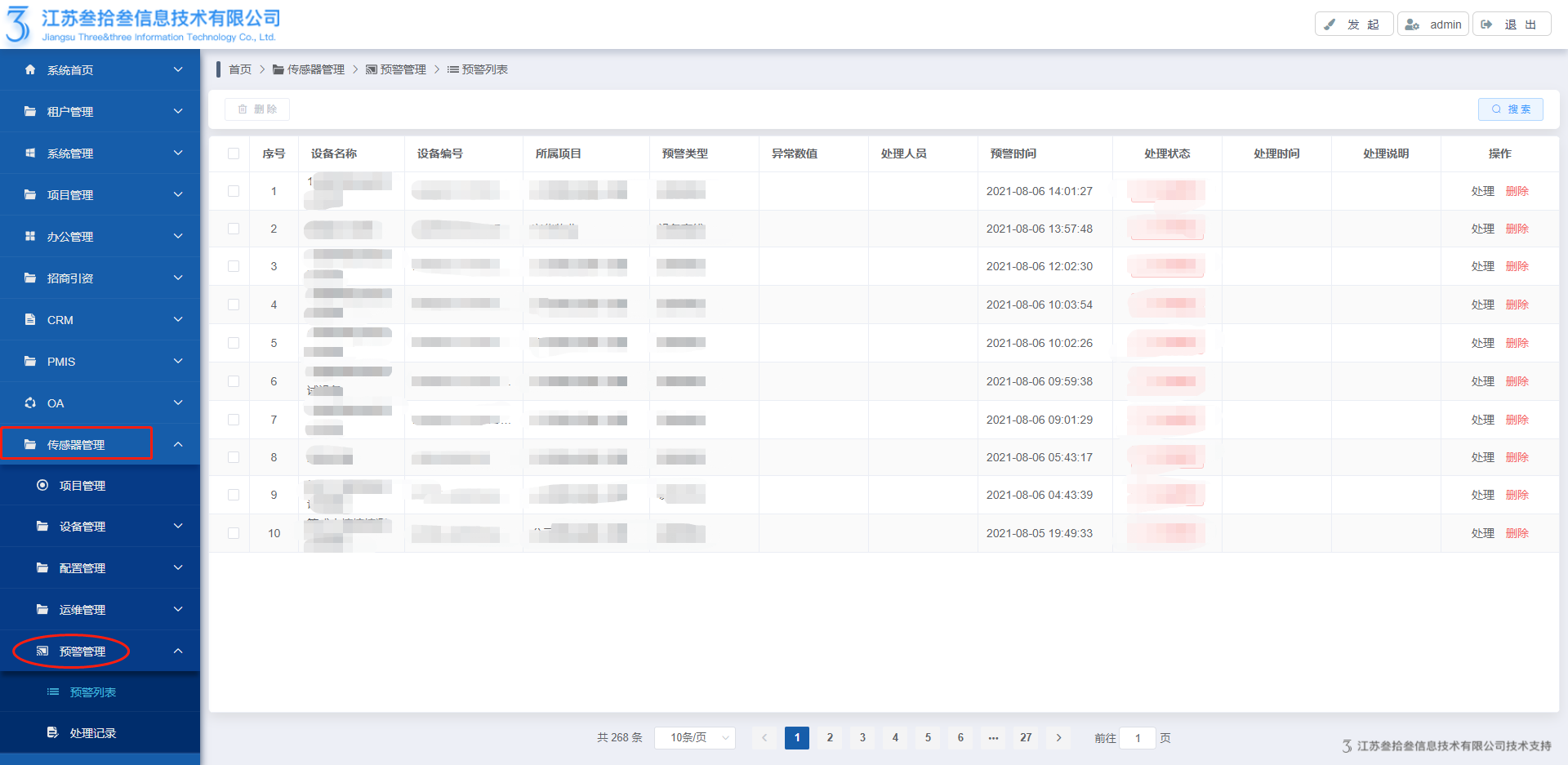Click the 发起 pen icon in header
Screen dimensions: 1568x765
pos(1330,24)
